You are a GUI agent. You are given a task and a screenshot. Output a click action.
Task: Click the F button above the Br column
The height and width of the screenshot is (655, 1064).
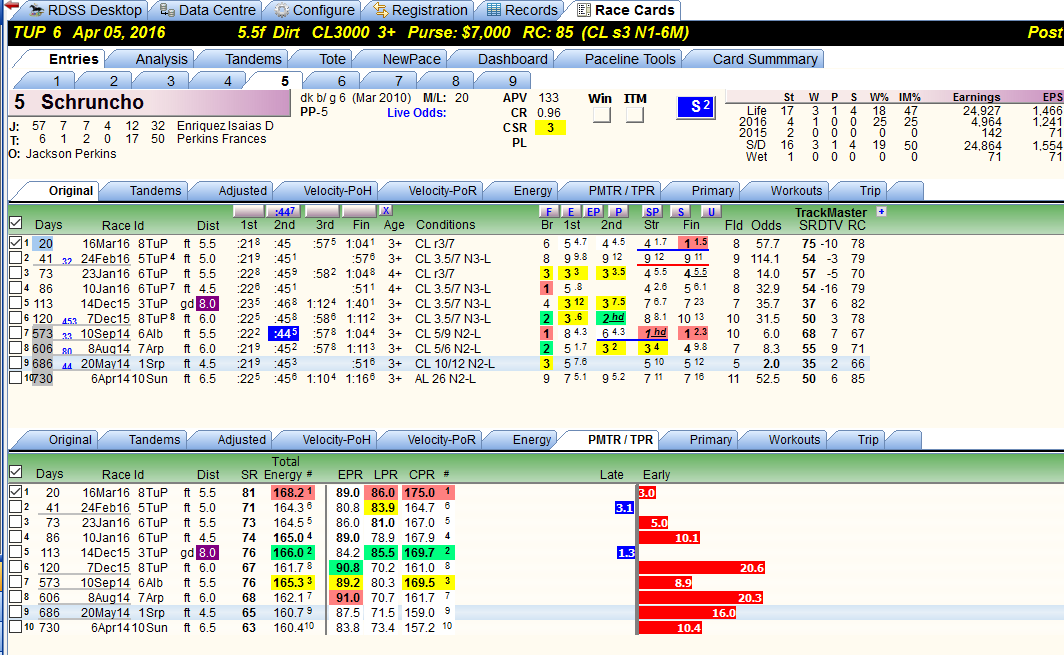click(548, 212)
